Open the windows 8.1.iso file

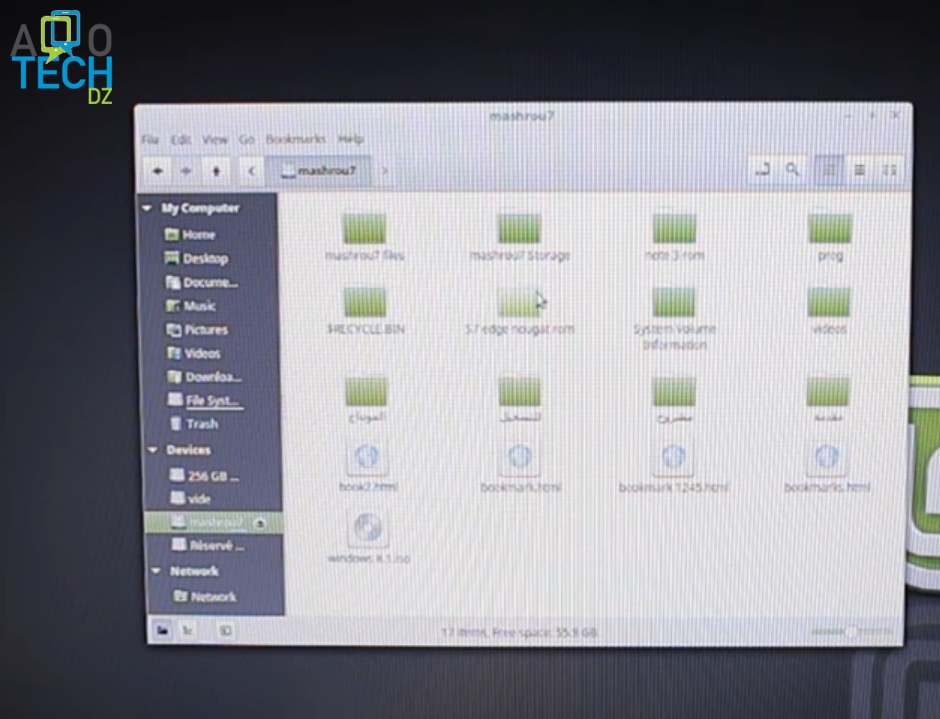(368, 530)
